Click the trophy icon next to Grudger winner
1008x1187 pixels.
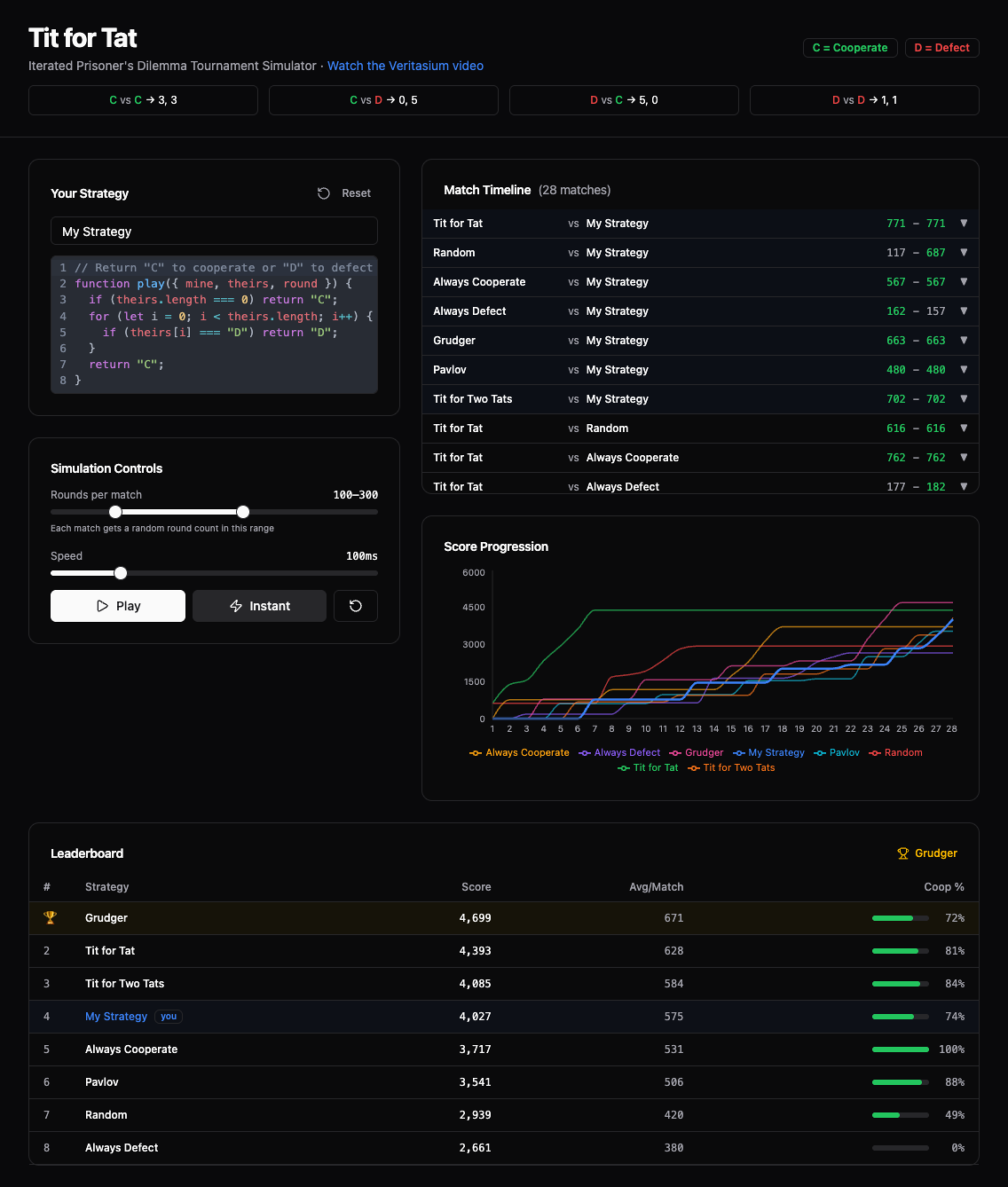(902, 853)
